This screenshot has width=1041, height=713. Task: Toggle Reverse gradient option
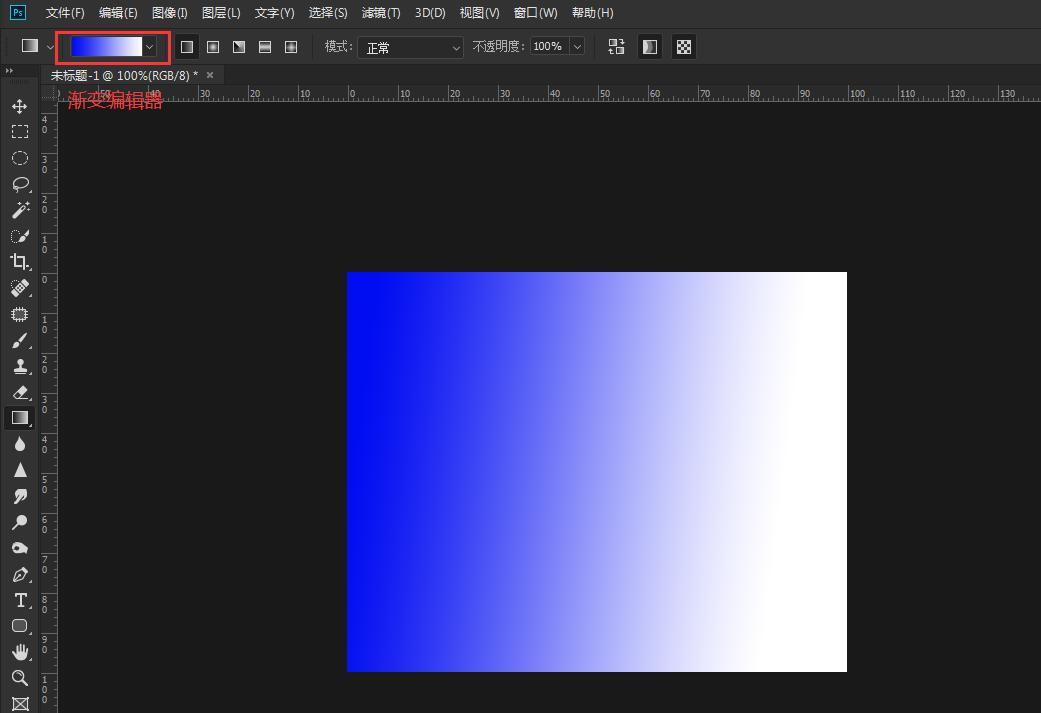point(616,46)
